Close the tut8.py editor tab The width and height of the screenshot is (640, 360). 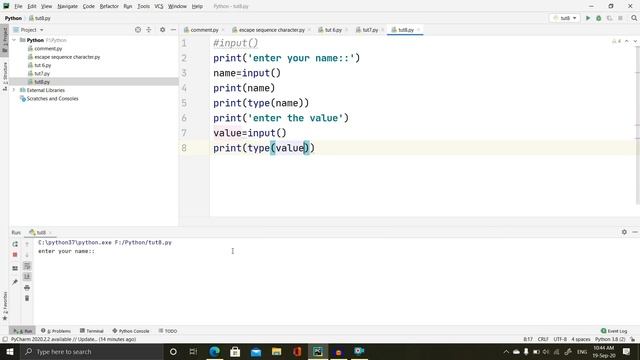coord(419,30)
